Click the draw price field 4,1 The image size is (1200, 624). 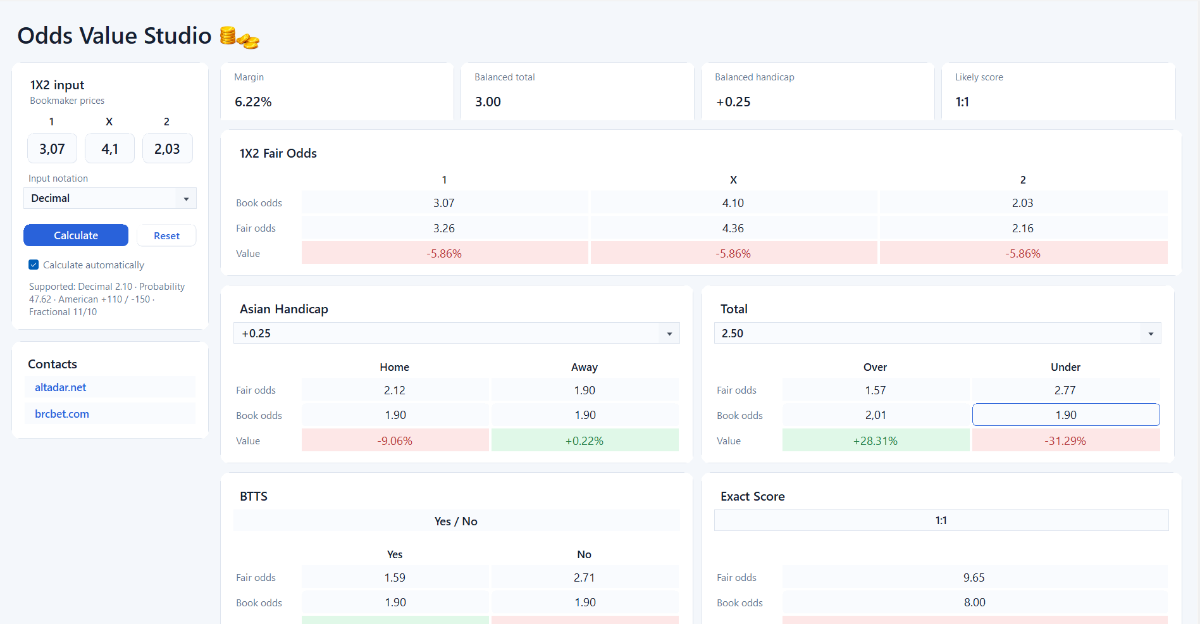(109, 149)
